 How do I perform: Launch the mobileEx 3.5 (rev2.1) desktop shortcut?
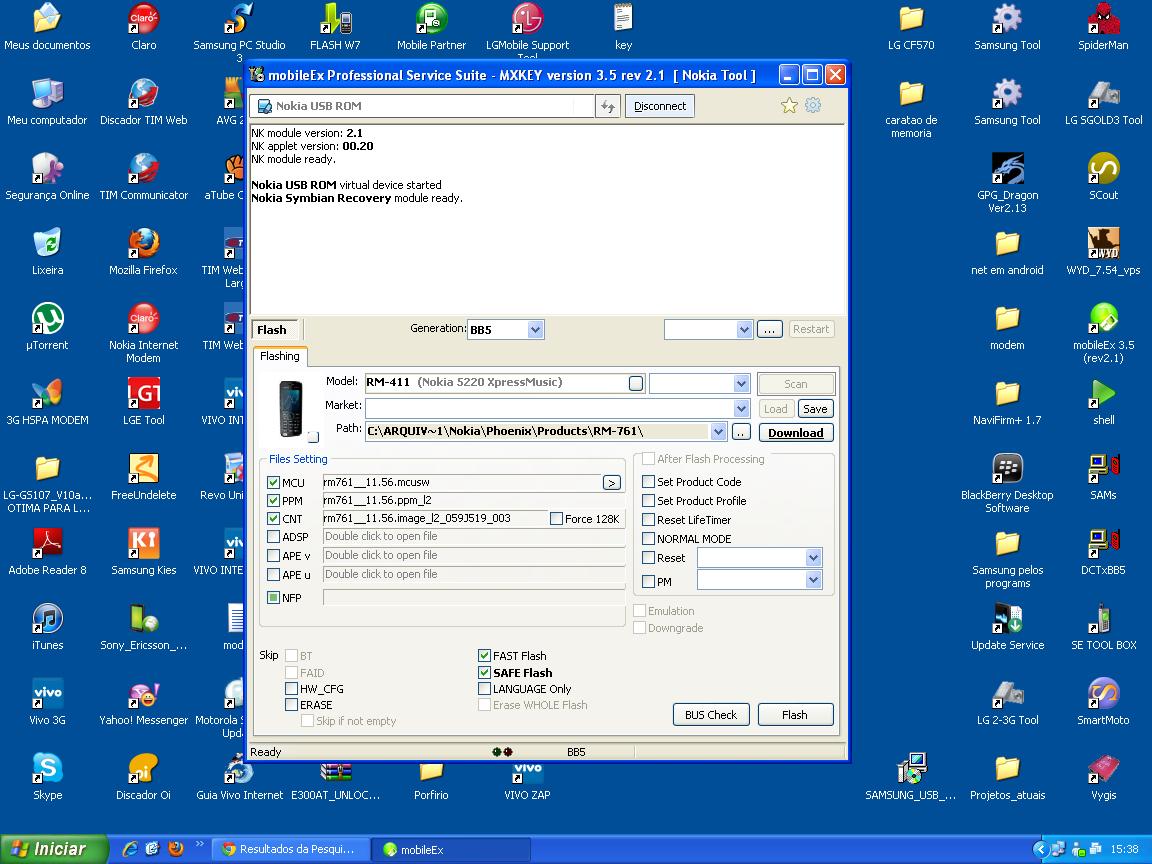click(1104, 331)
